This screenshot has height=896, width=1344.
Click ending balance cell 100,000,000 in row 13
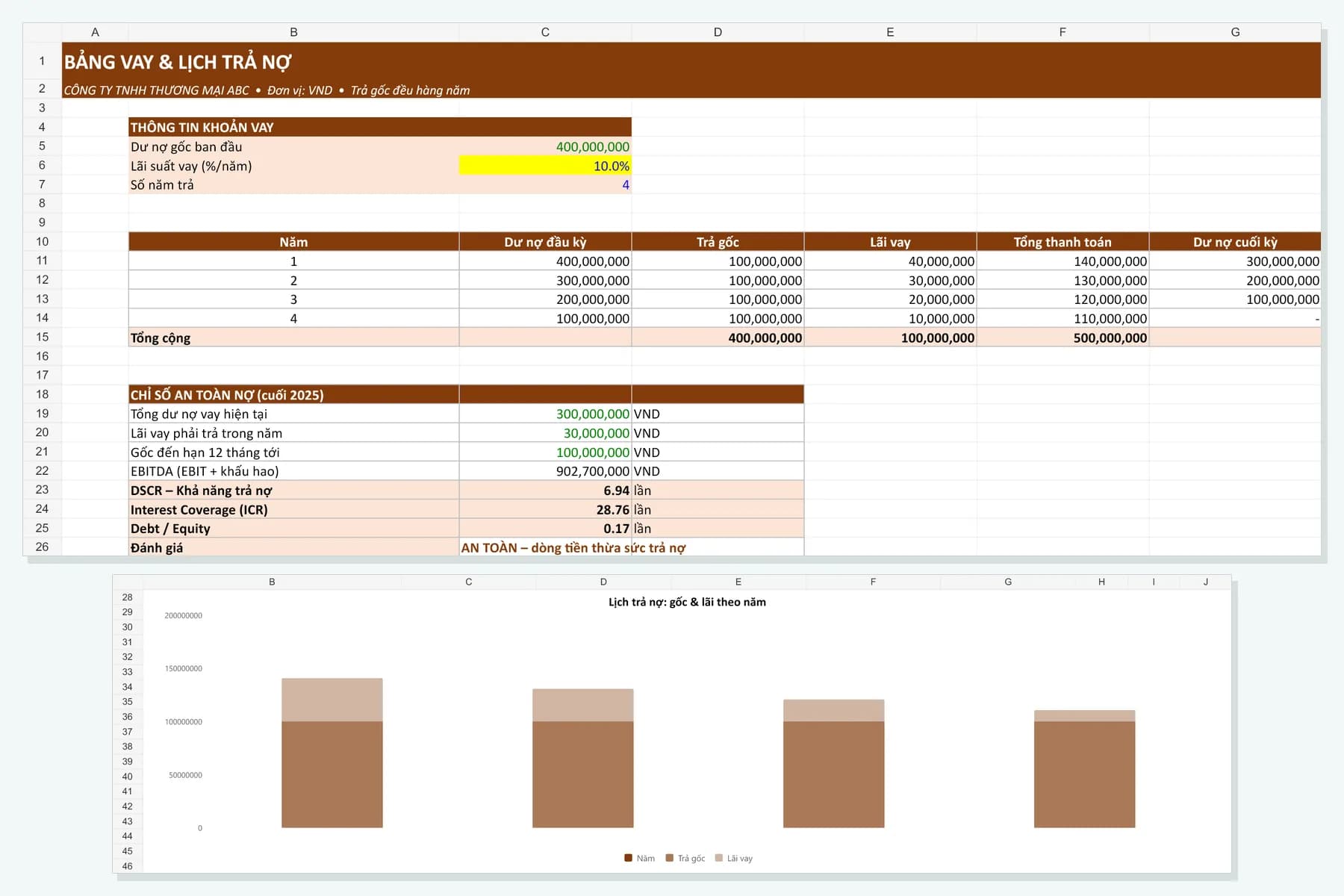pos(1235,299)
